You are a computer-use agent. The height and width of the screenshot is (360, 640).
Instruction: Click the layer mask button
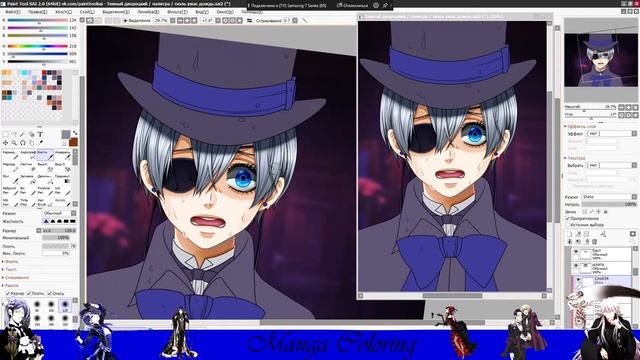pyautogui.click(x=633, y=234)
